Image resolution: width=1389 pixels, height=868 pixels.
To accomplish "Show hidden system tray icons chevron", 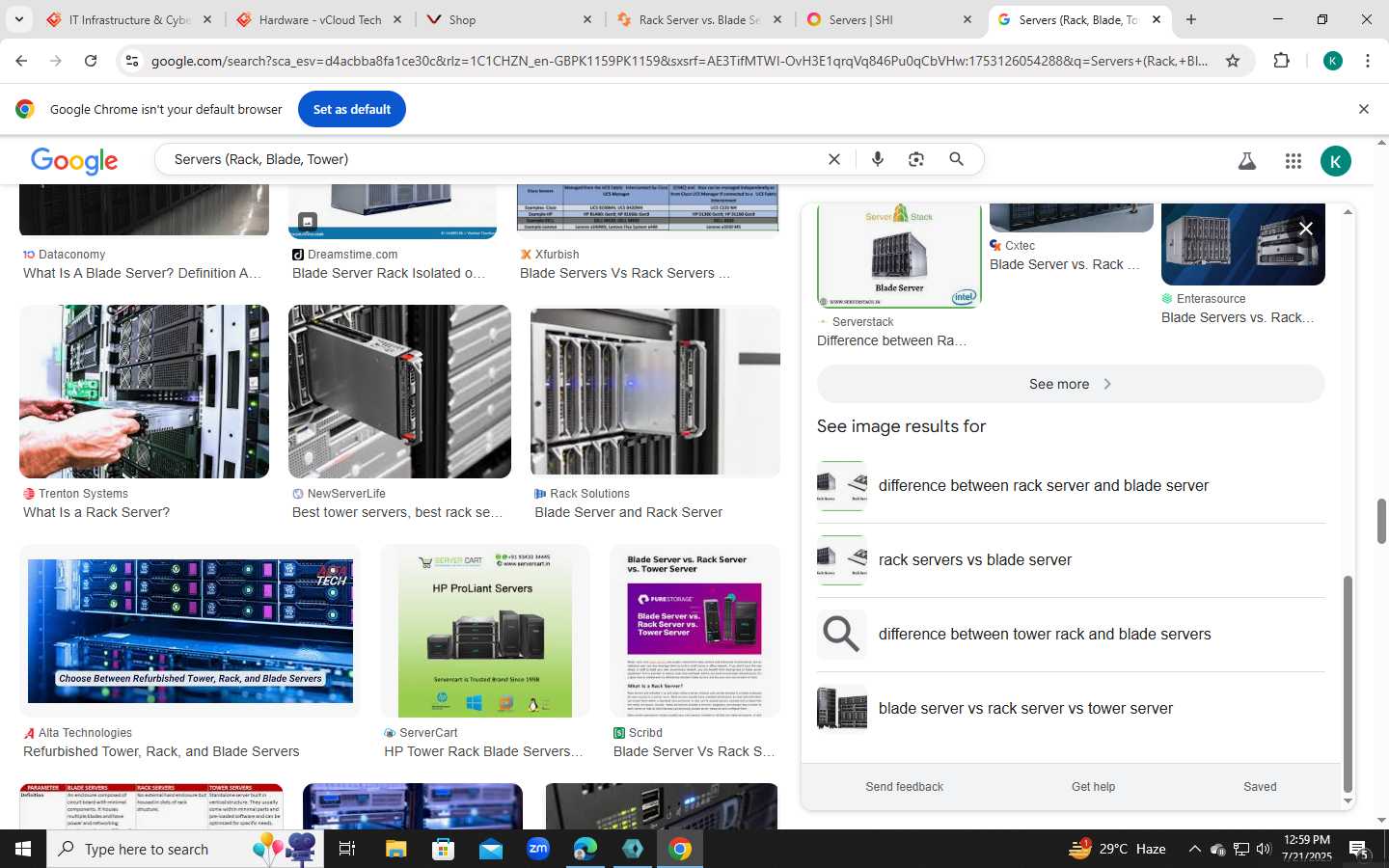I will [1194, 849].
